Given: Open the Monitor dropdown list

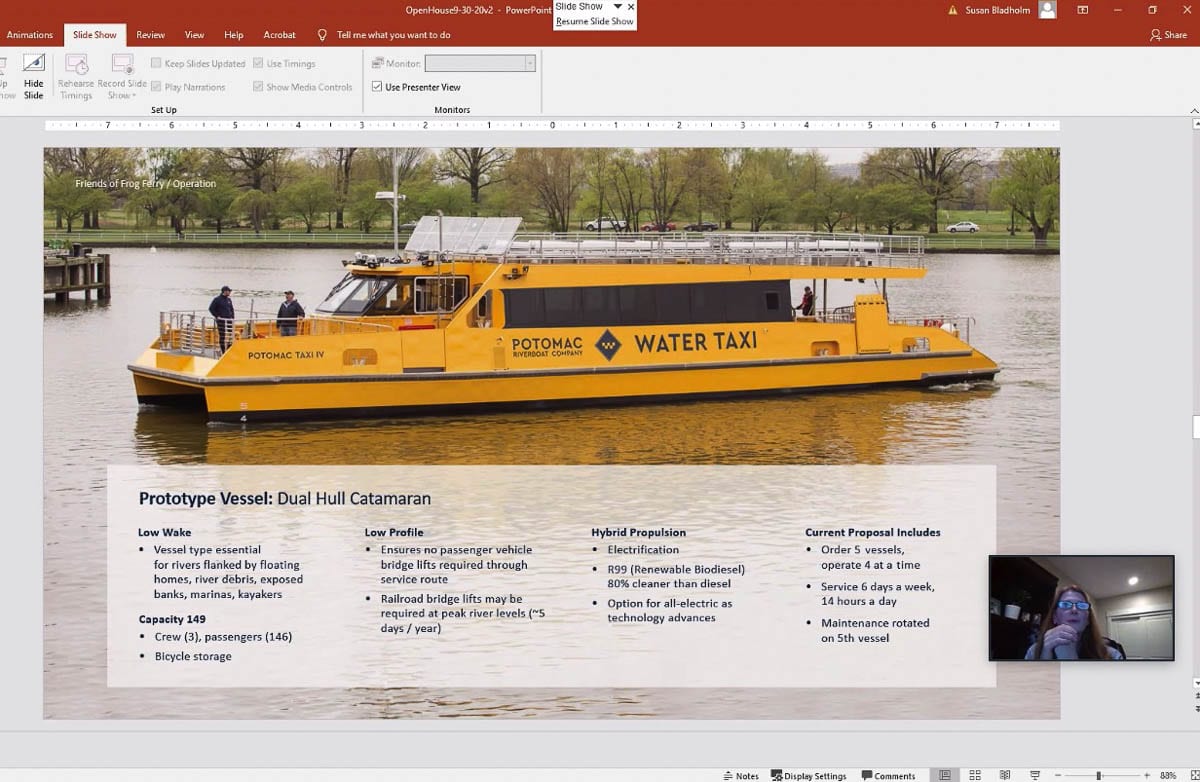Looking at the screenshot, I should 530,63.
